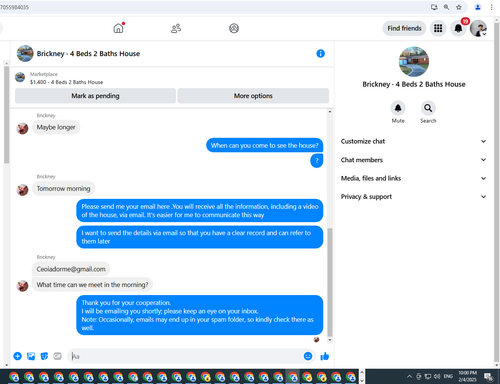Click the right panel title Brickney - 4 Beds 2 Baths House

point(414,84)
